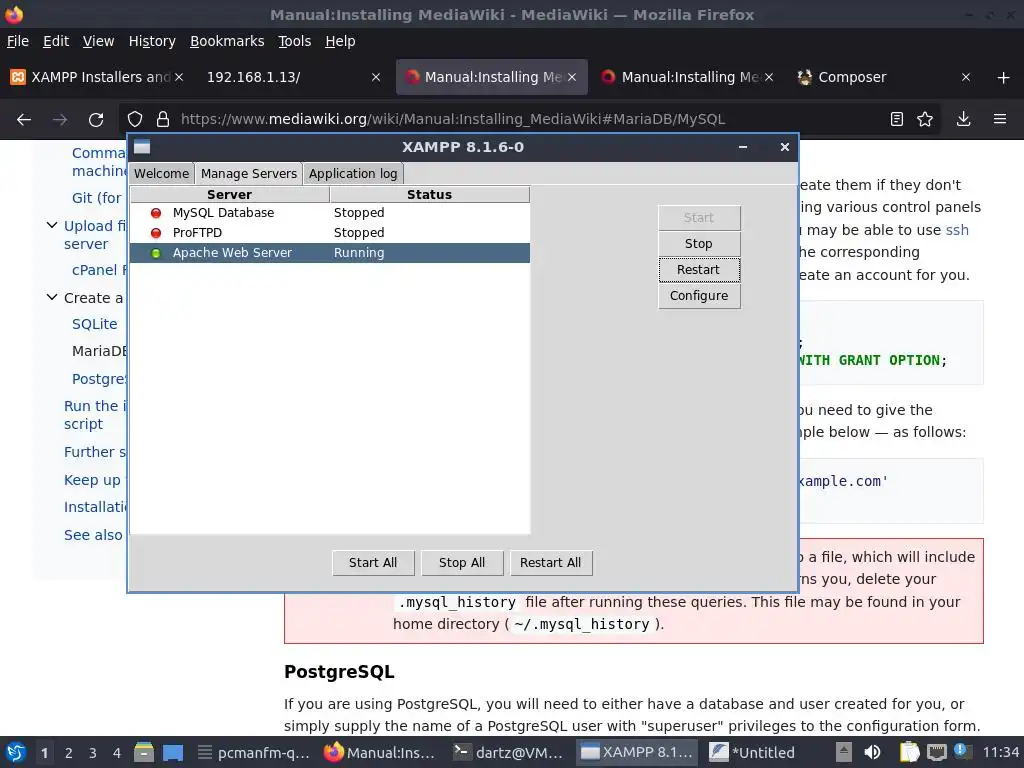The height and width of the screenshot is (768, 1024).
Task: Open Keep up sidebar link
Action: pos(92,480)
